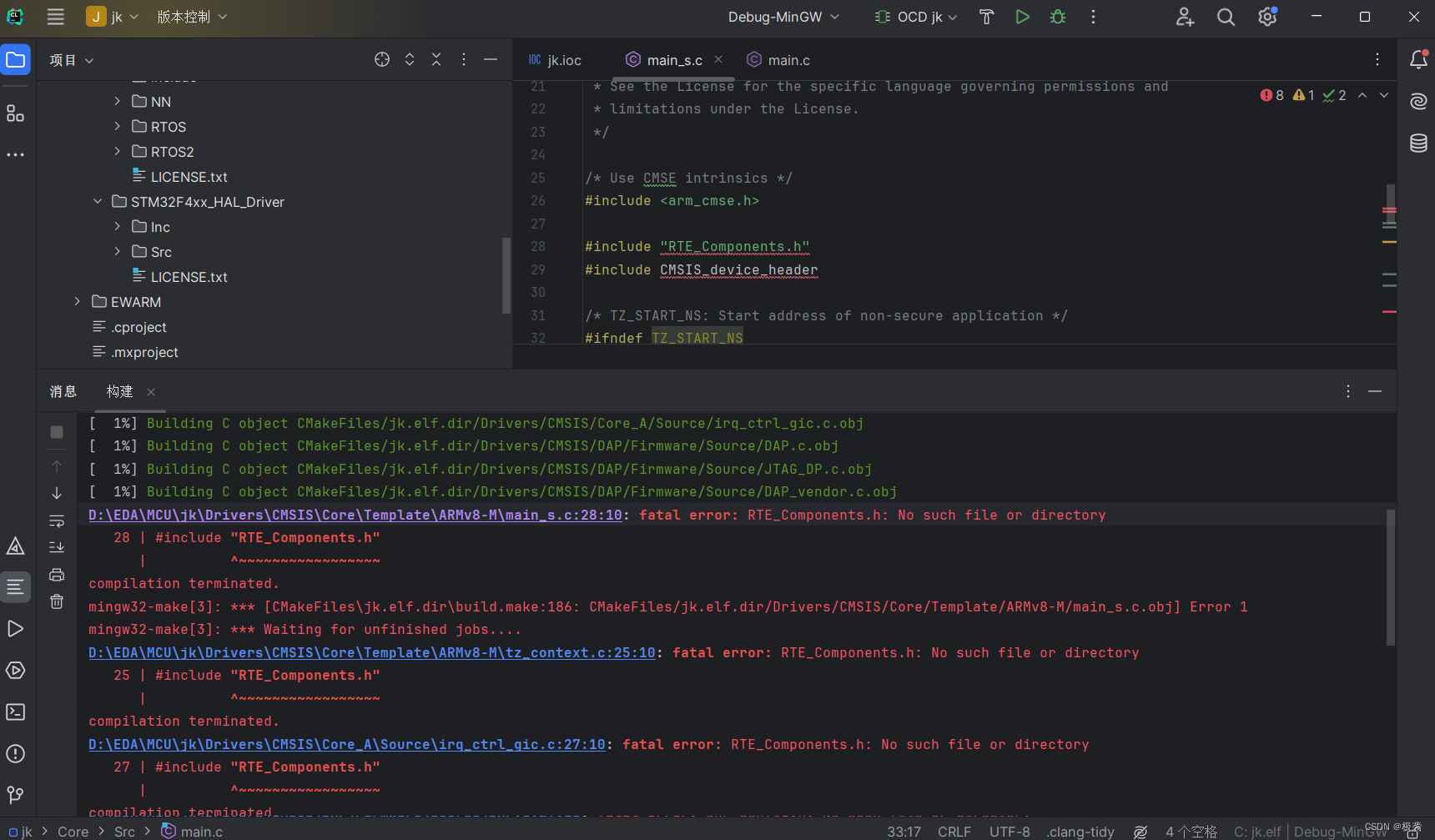Open Notifications bell panel
Viewport: 1435px width, 840px height.
click(1418, 59)
